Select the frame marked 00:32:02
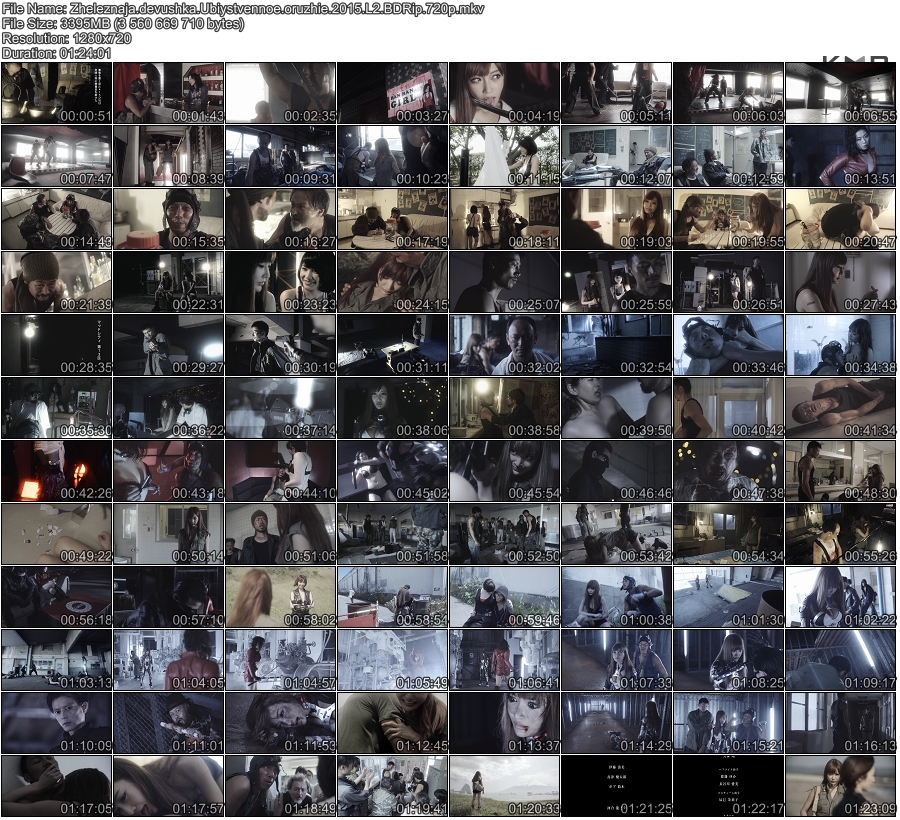Viewport: 900px width, 820px height. pos(504,345)
